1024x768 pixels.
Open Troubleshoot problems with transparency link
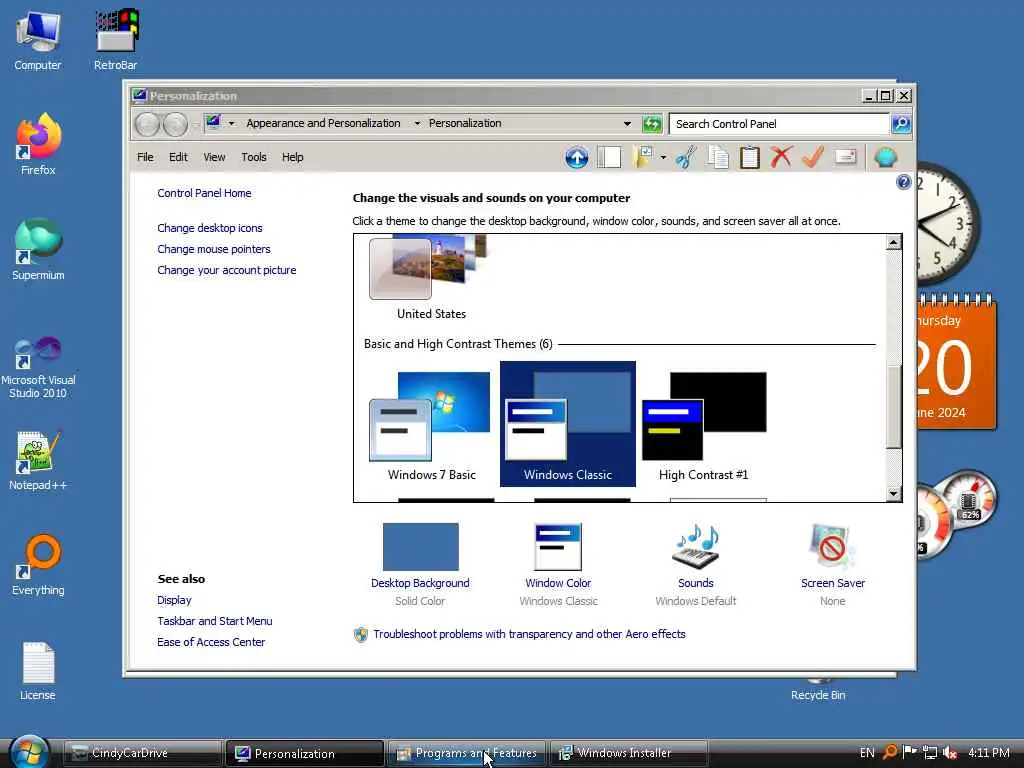[x=529, y=634]
